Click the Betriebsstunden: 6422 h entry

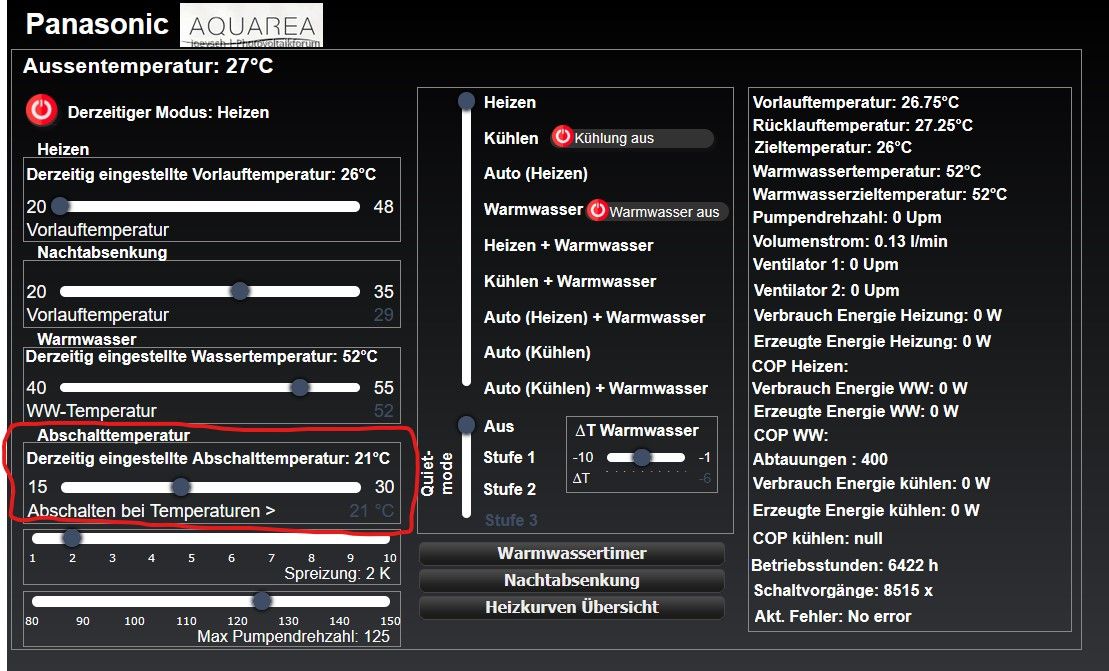(x=844, y=566)
